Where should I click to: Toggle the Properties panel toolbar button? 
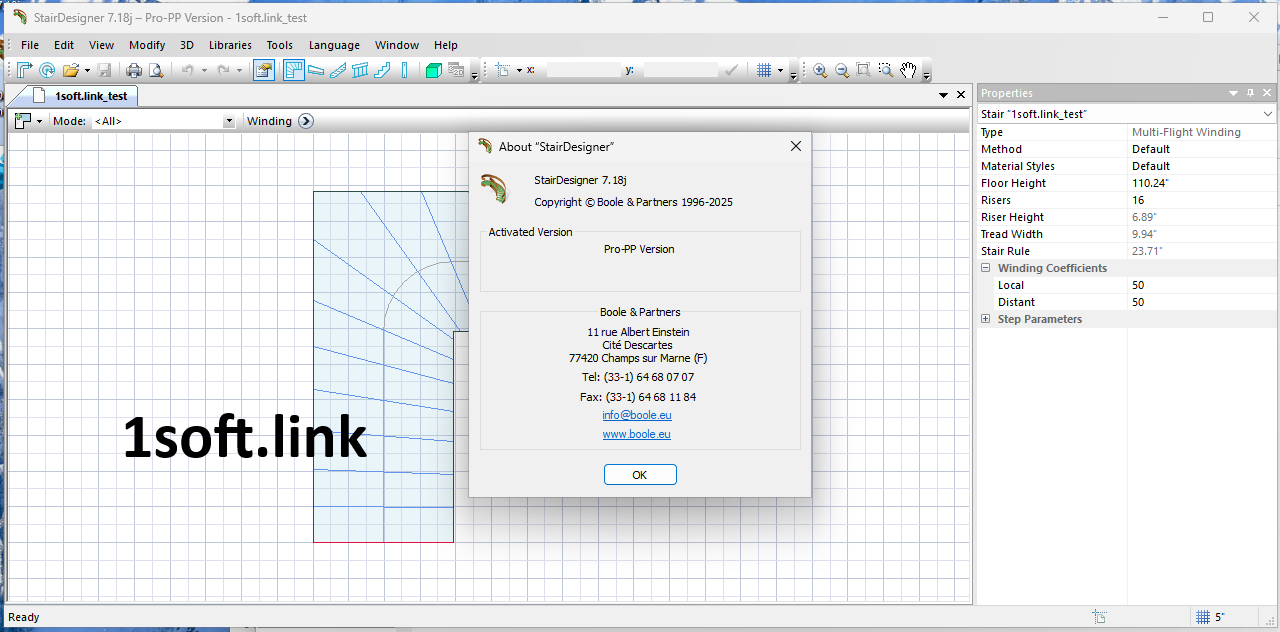[x=264, y=70]
